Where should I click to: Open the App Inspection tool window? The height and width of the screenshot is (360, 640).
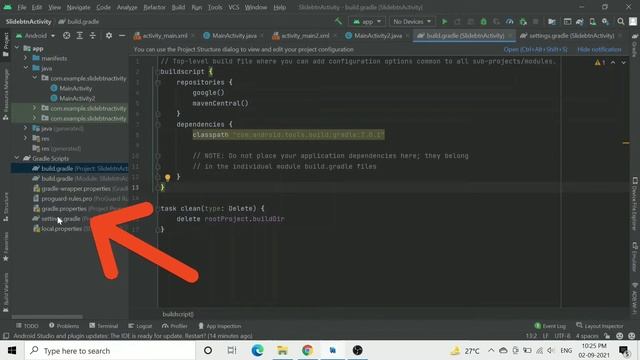220,326
